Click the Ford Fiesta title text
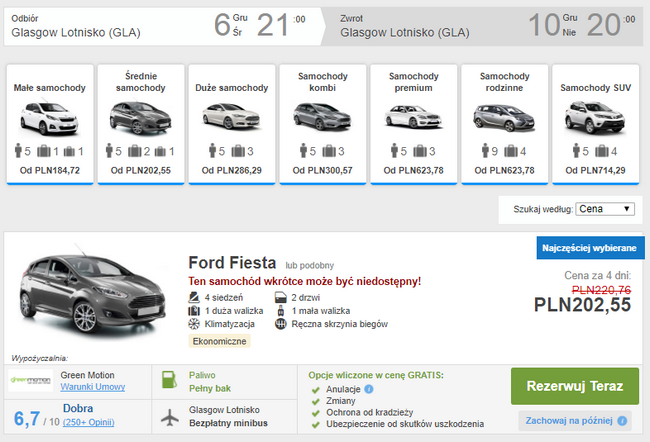The height and width of the screenshot is (442, 650). pyautogui.click(x=232, y=263)
